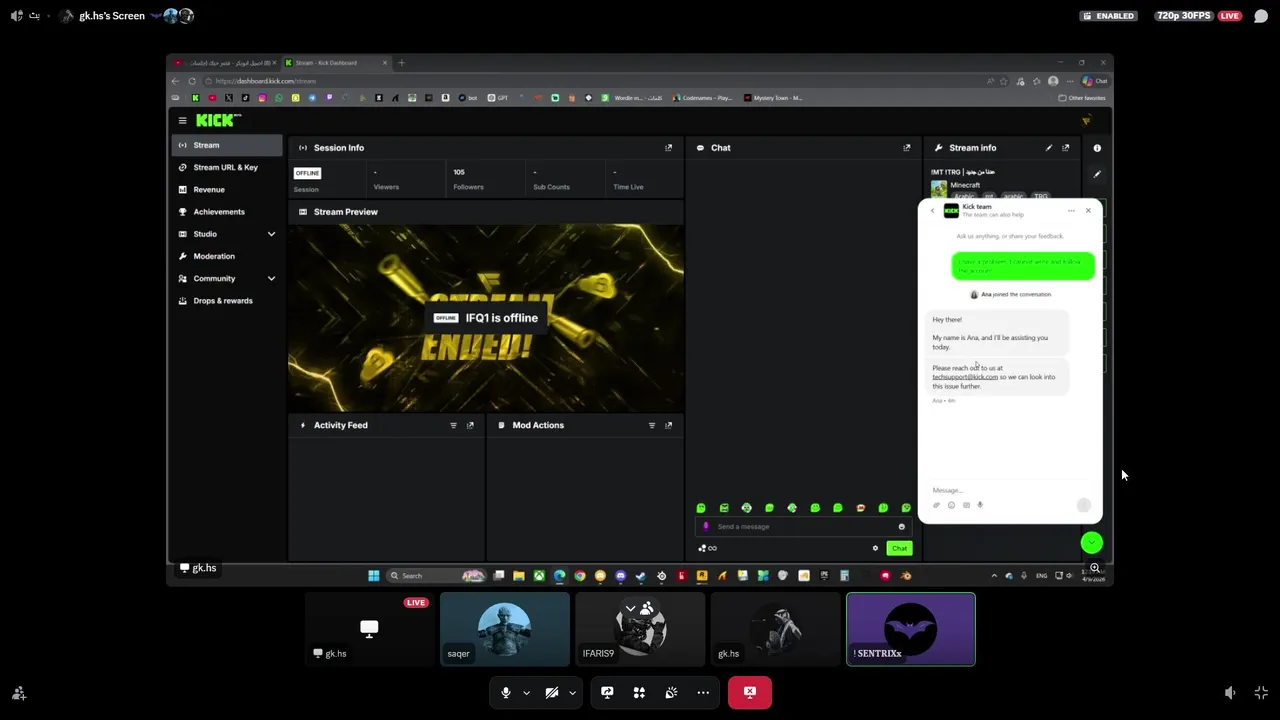Click Windows taskbar Search box
1280x720 pixels.
pos(436,575)
